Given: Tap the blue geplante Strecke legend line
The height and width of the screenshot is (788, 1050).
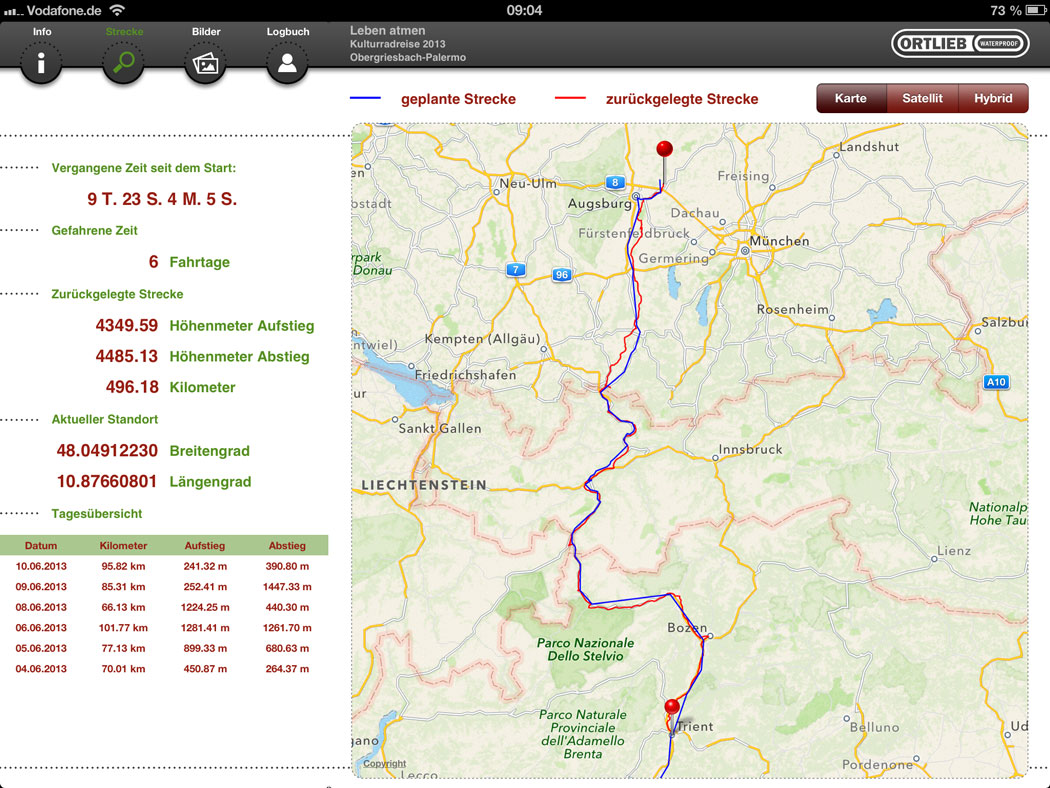Looking at the screenshot, I should coord(366,99).
